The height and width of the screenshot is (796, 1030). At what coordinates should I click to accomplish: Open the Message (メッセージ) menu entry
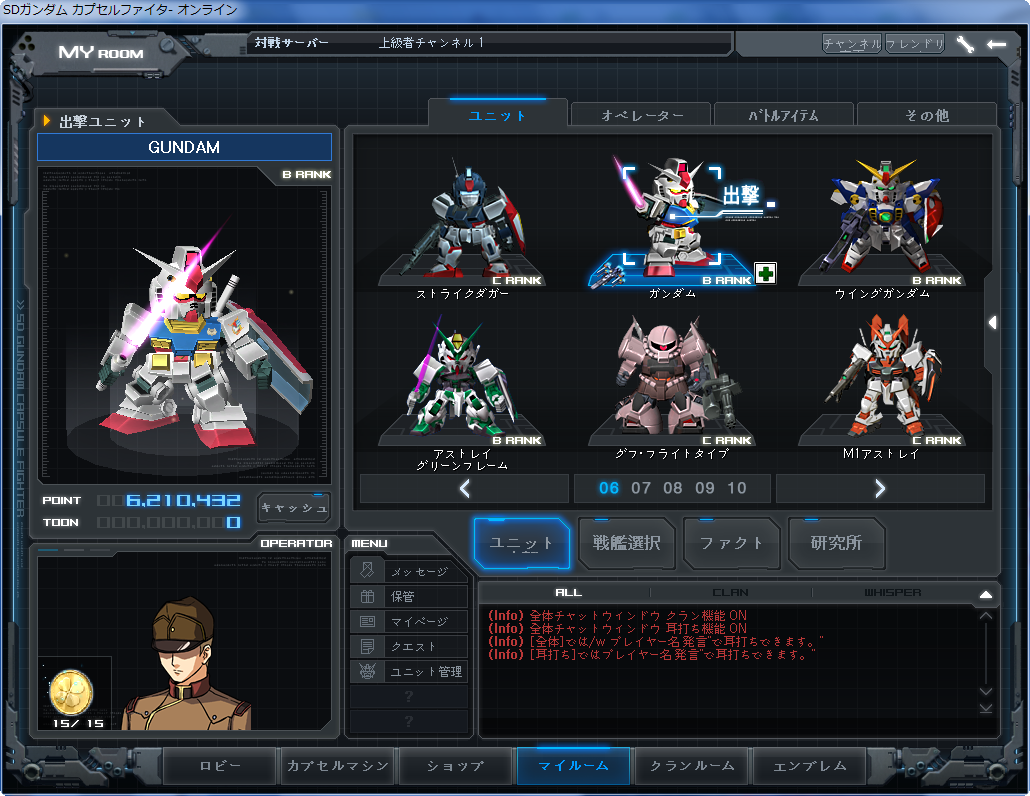pyautogui.click(x=410, y=571)
